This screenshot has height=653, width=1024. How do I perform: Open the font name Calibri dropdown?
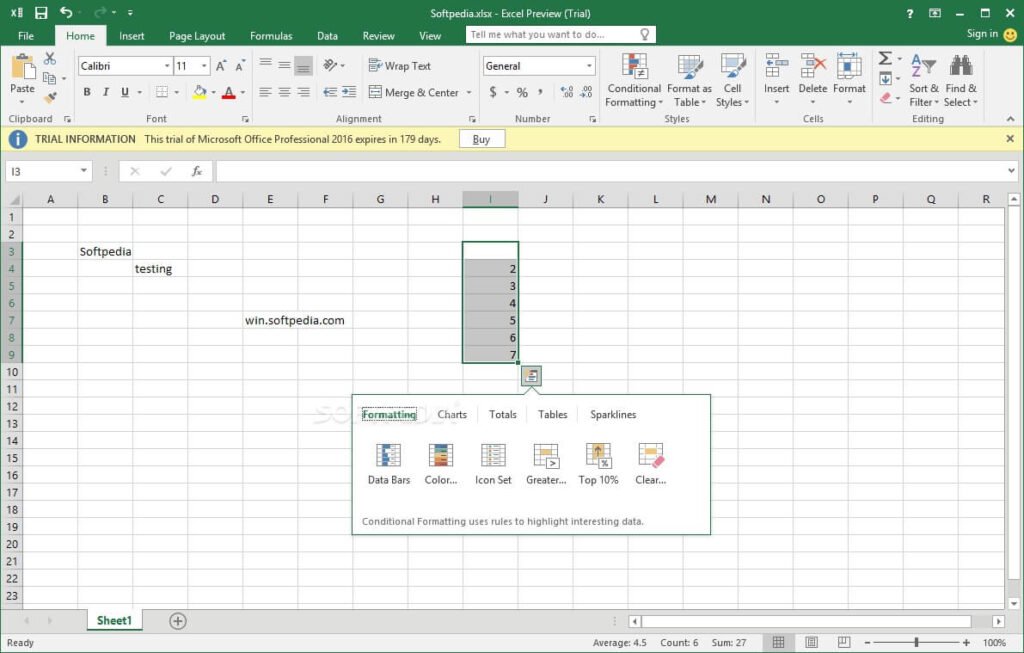point(167,66)
